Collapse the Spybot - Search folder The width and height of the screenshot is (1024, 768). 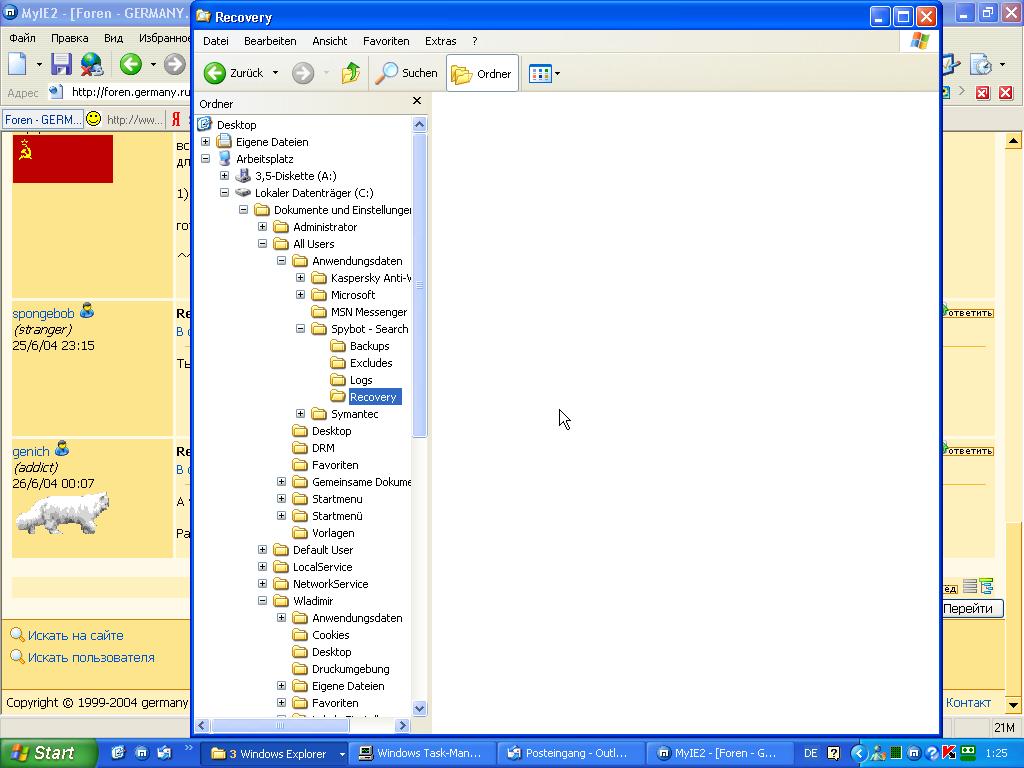300,328
